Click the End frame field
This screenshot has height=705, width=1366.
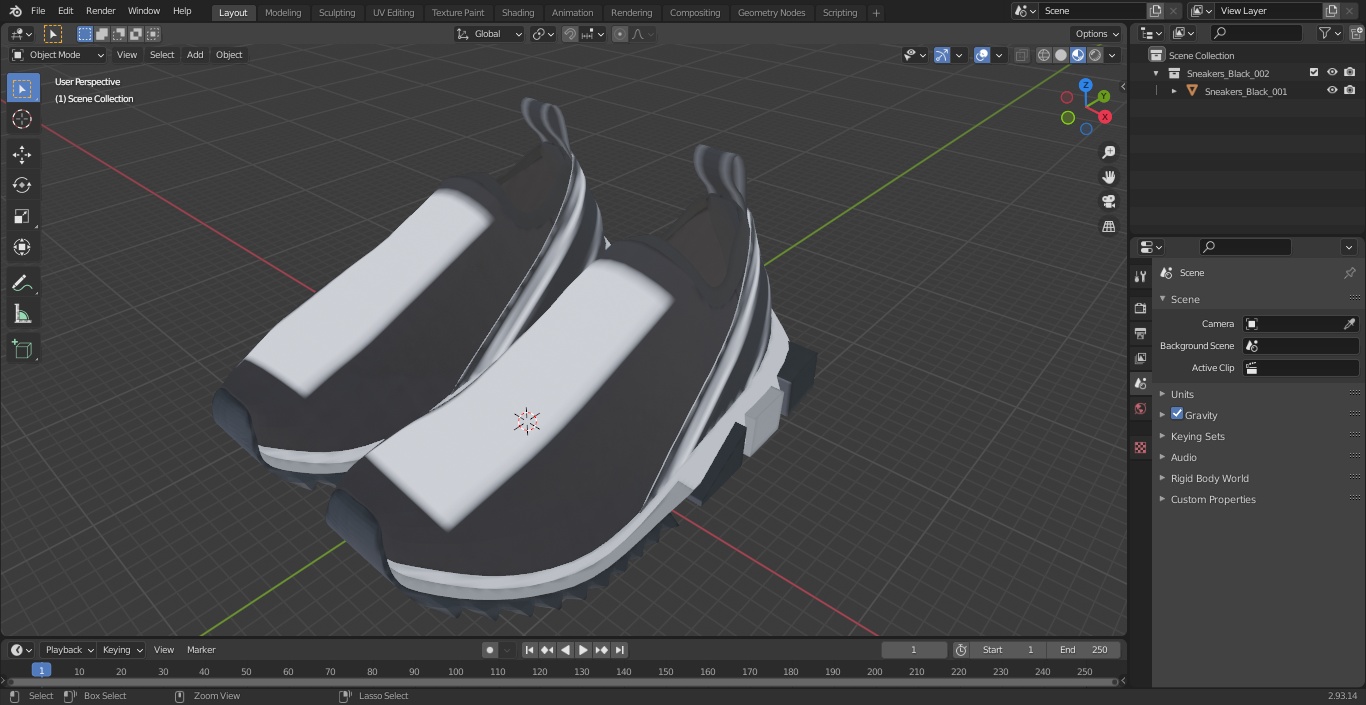click(1084, 650)
